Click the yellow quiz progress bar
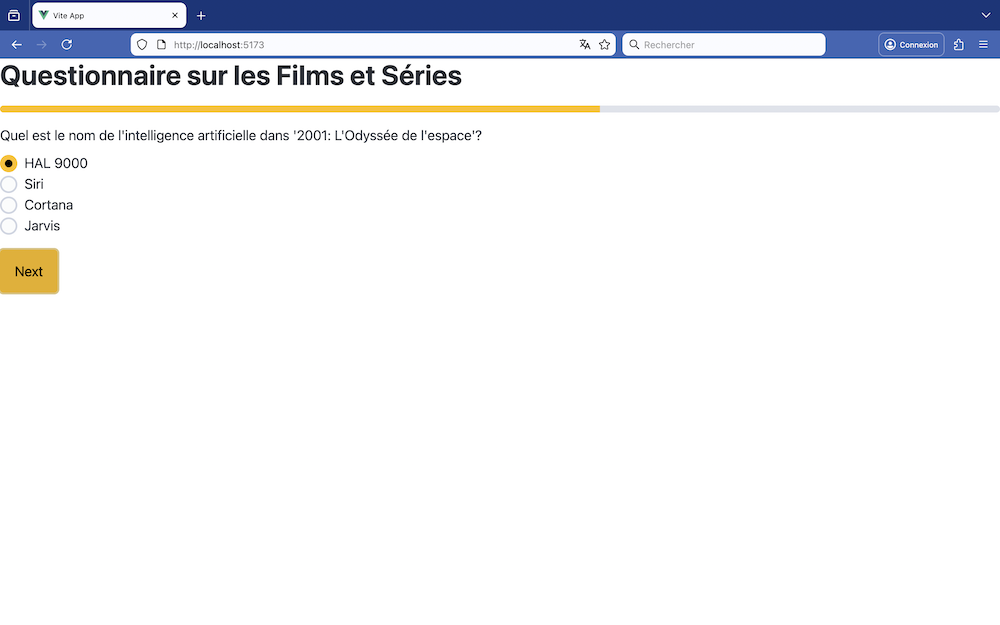The image size is (1000, 625). point(300,109)
